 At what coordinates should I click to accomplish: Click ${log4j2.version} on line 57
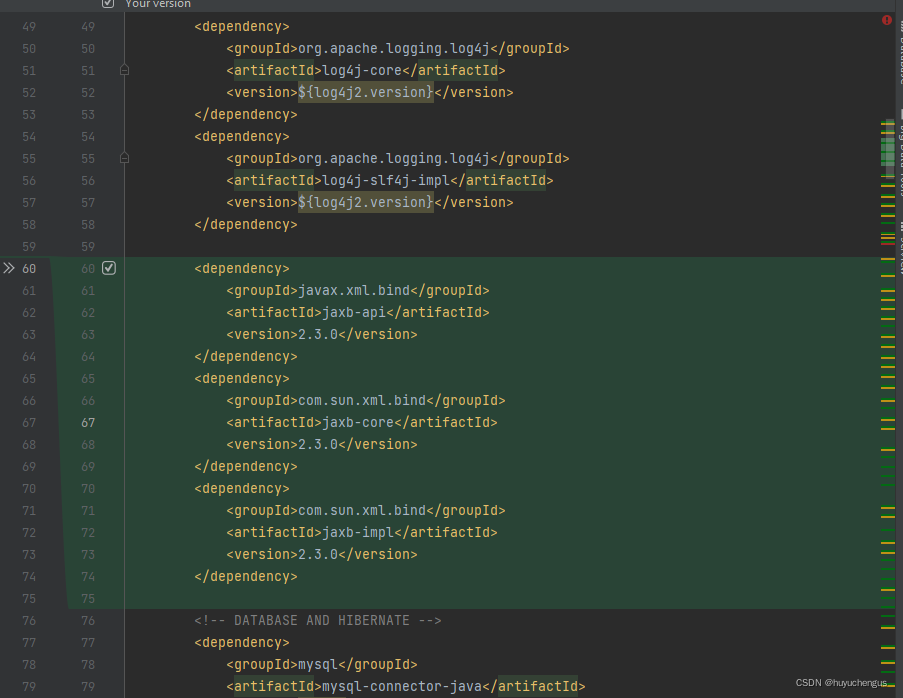point(366,202)
